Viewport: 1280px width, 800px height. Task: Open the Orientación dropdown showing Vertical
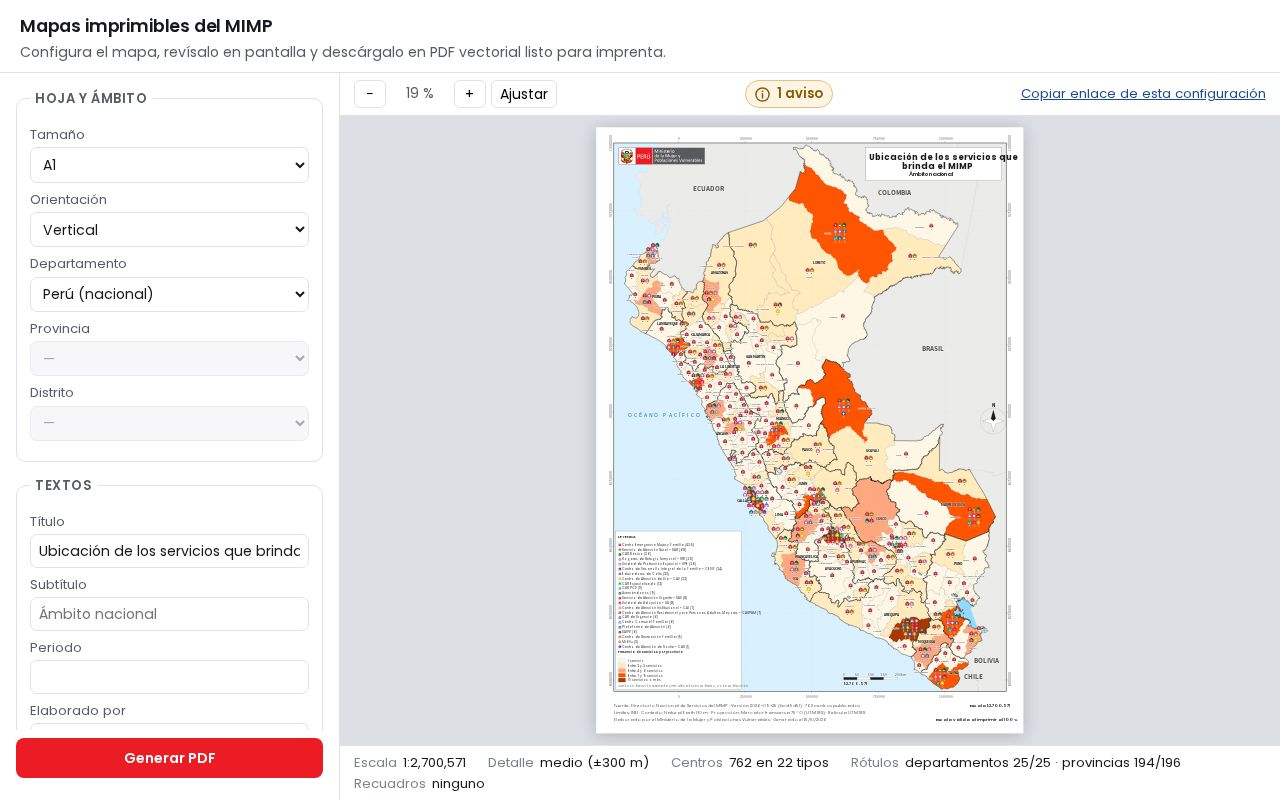(x=169, y=230)
